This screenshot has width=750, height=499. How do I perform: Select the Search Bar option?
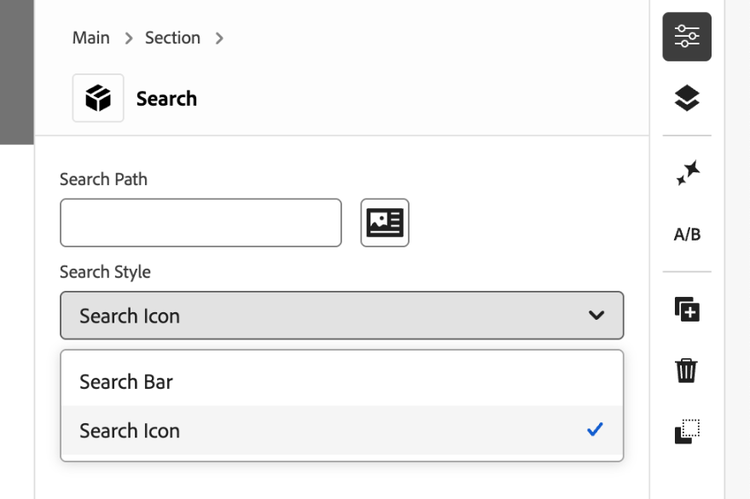tap(126, 382)
